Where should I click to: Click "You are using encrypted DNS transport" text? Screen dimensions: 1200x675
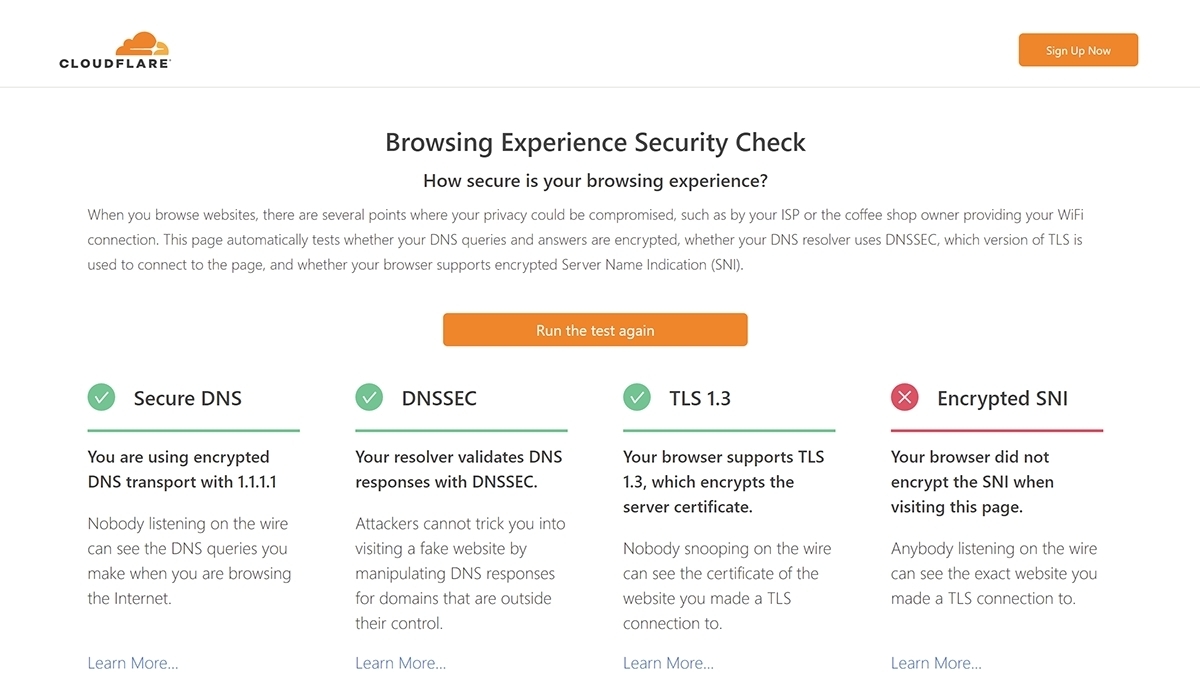click(x=182, y=469)
